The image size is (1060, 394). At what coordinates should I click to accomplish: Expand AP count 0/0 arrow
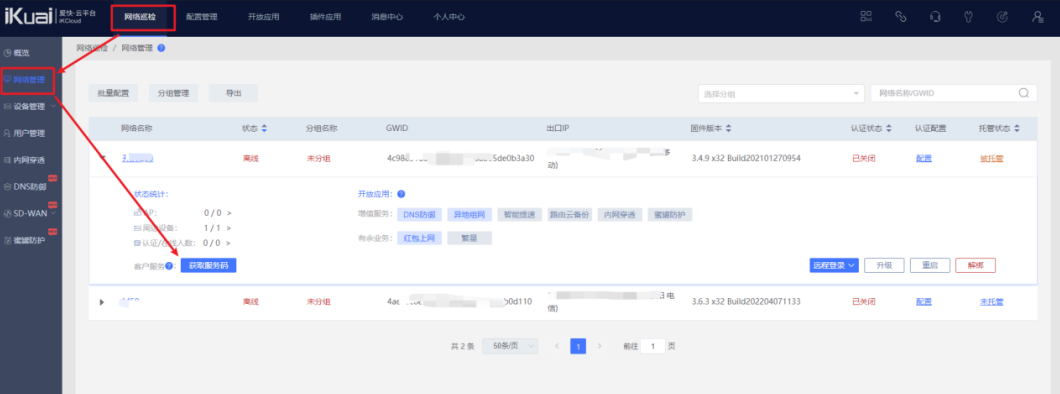[x=228, y=214]
